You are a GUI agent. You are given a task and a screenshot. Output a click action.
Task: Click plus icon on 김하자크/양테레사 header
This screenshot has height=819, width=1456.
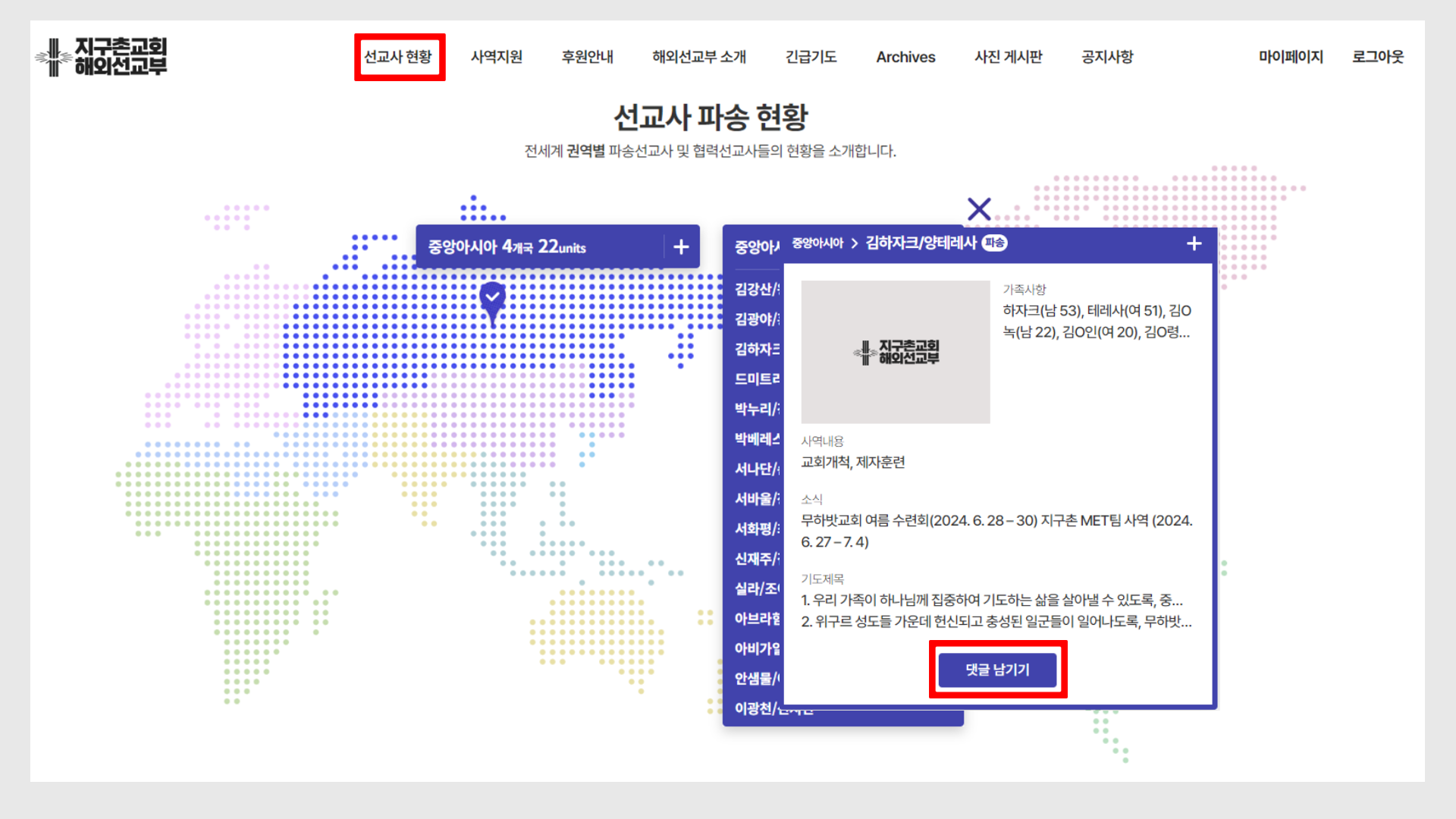1194,243
